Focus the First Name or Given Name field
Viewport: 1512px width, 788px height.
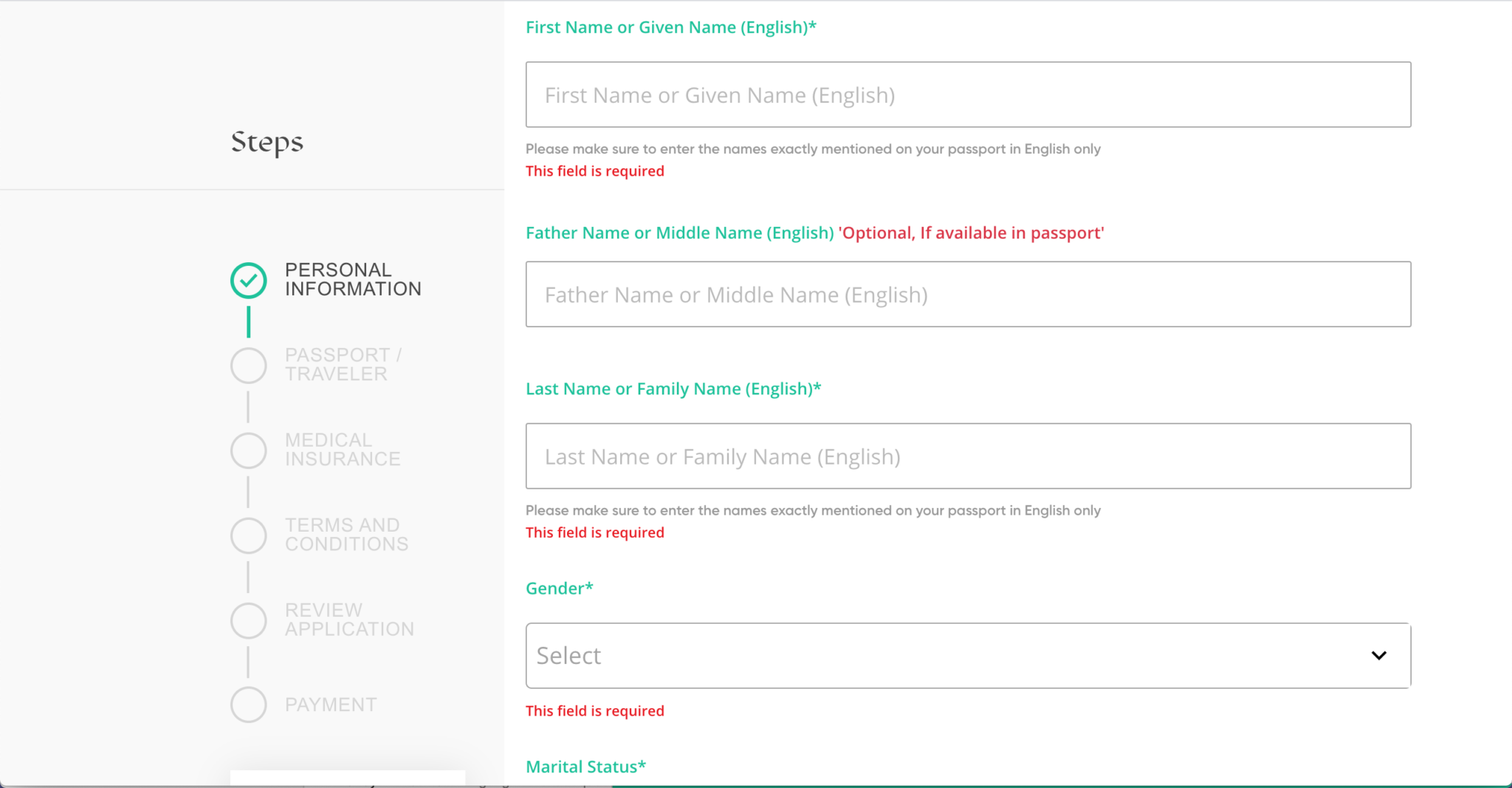tap(968, 95)
